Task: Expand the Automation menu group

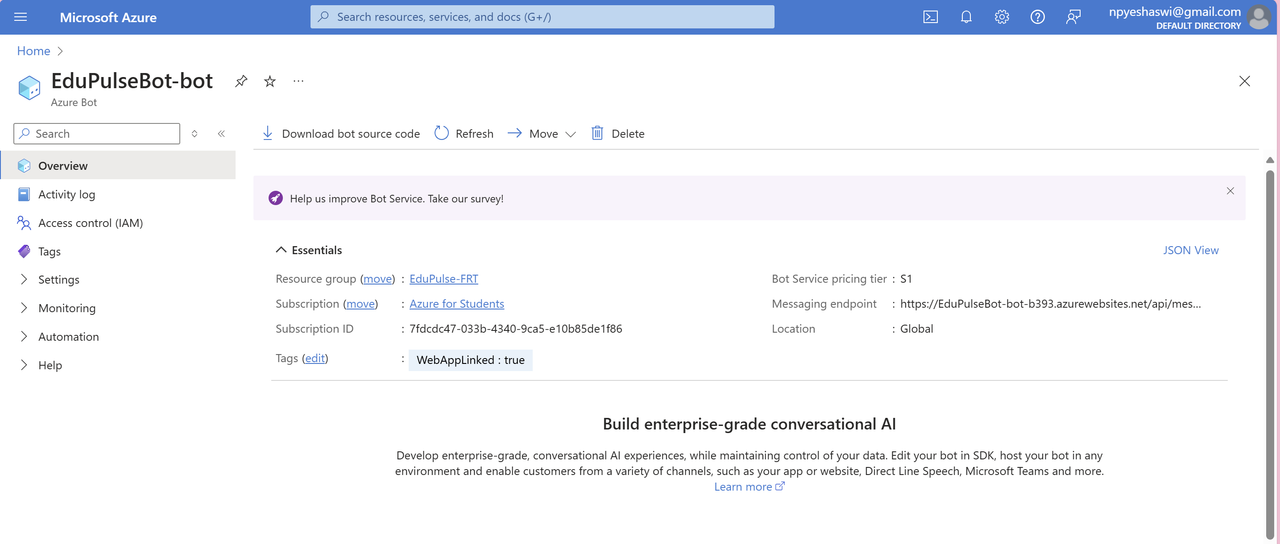Action: pyautogui.click(x=24, y=337)
